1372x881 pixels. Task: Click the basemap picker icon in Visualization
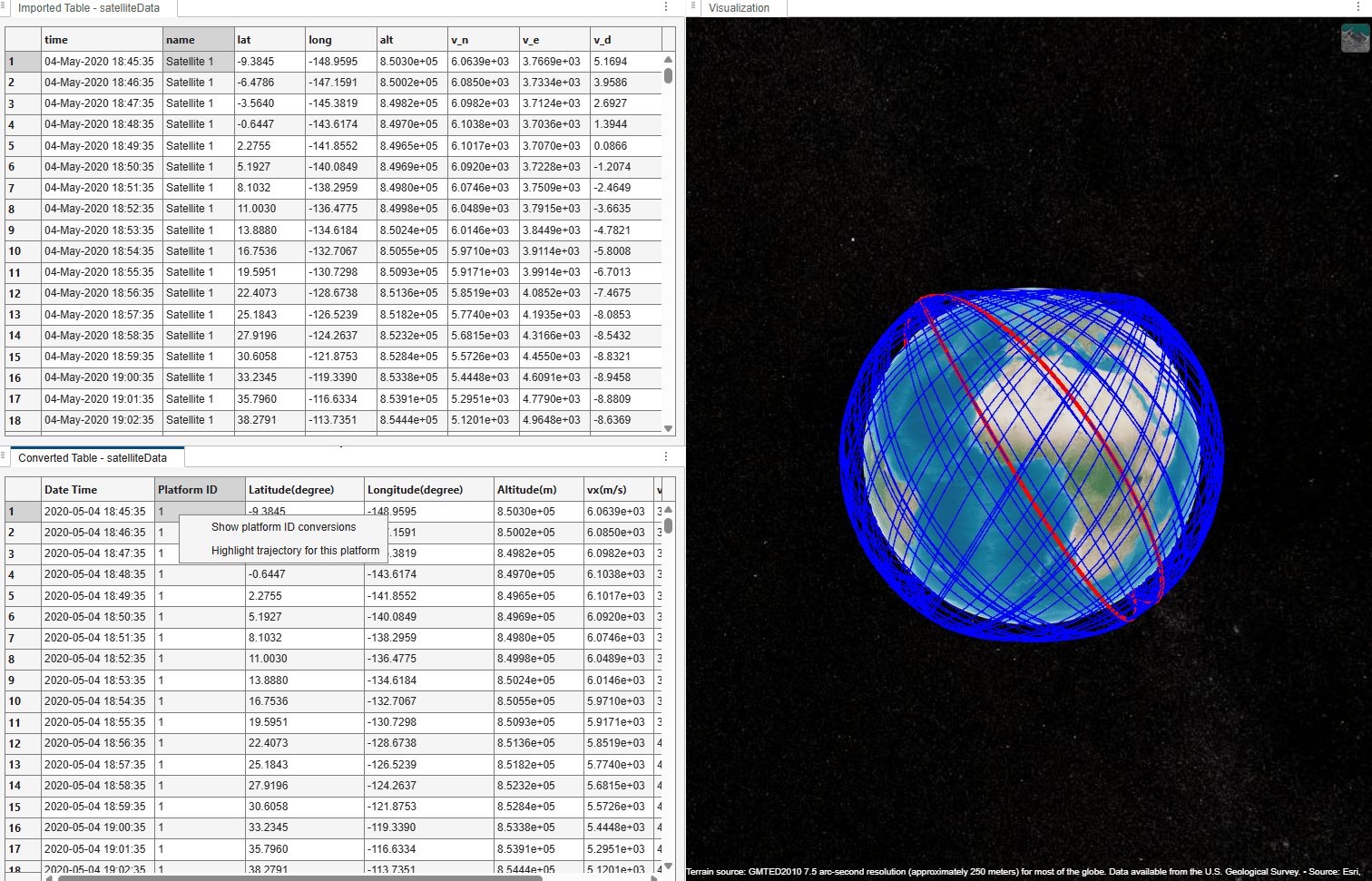pyautogui.click(x=1355, y=38)
